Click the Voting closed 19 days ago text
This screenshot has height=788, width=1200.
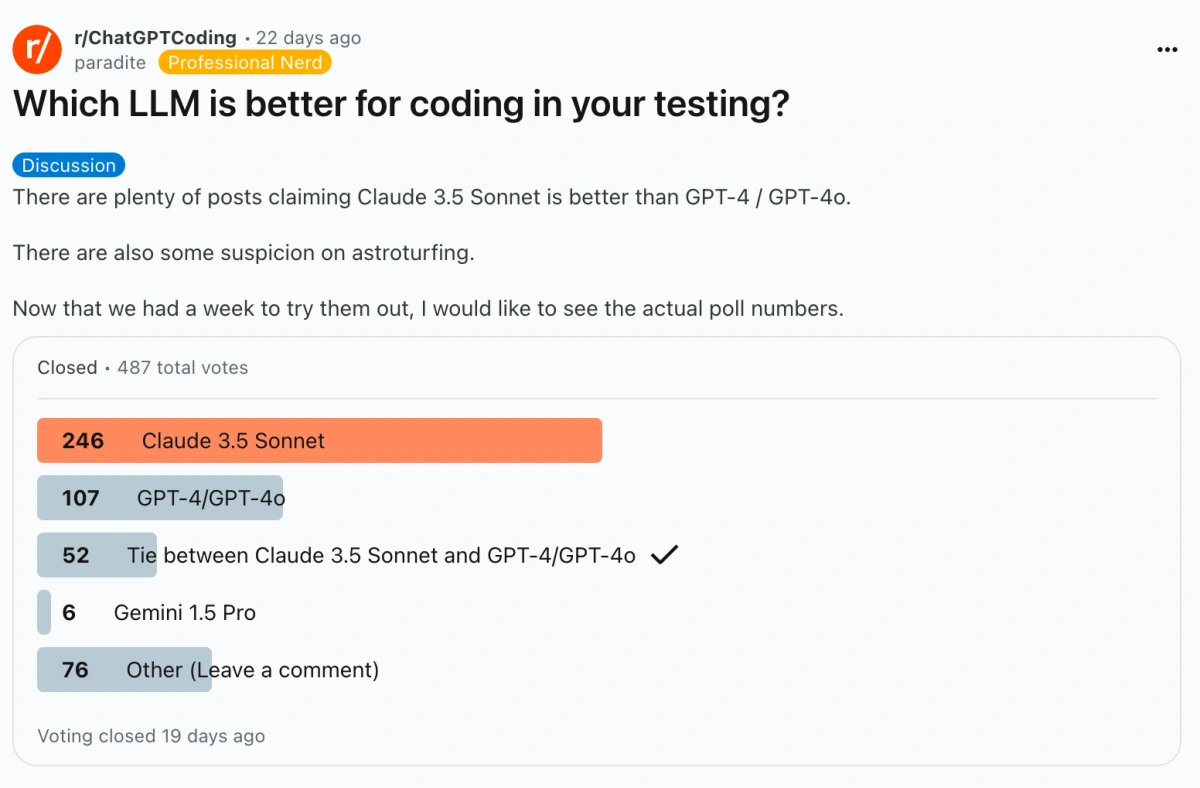pyautogui.click(x=151, y=736)
